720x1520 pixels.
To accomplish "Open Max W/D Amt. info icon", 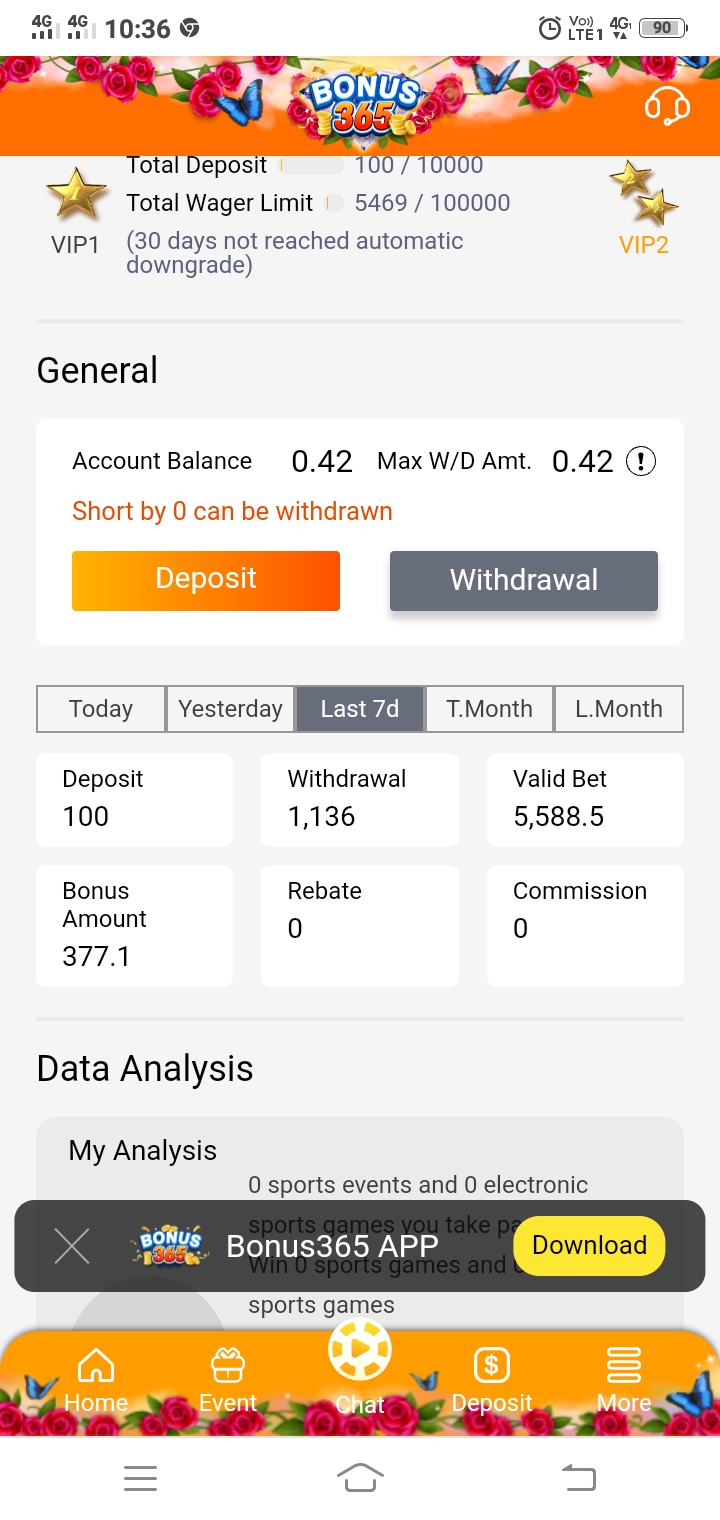I will pos(640,461).
